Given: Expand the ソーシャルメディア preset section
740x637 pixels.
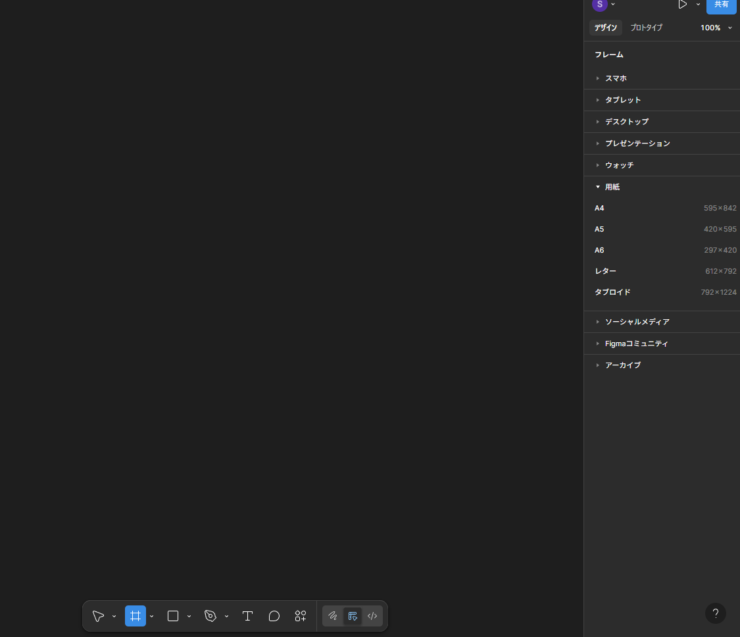Looking at the screenshot, I should coord(636,322).
